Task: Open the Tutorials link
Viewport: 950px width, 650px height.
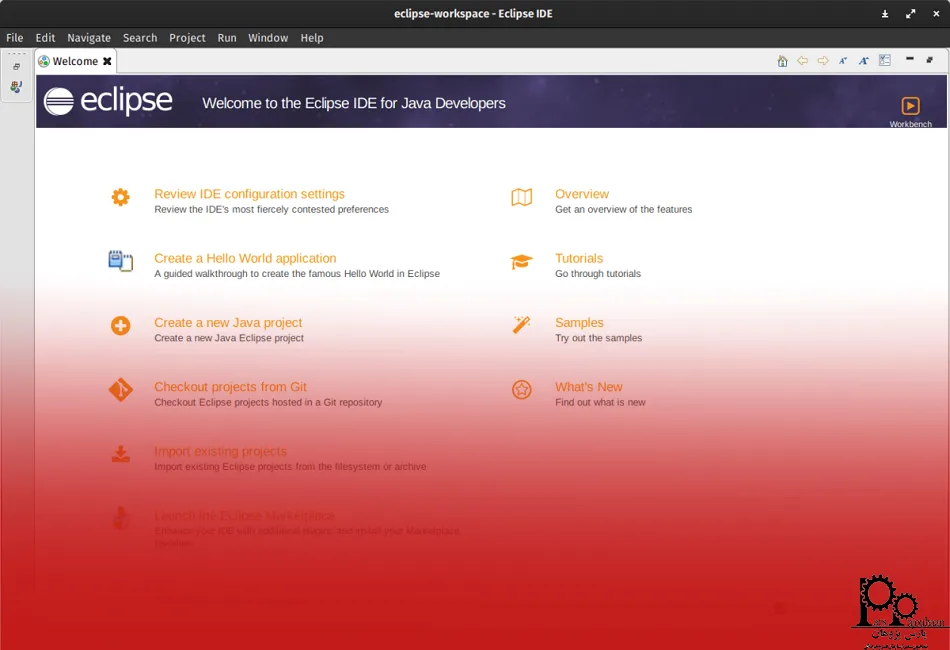Action: click(579, 258)
